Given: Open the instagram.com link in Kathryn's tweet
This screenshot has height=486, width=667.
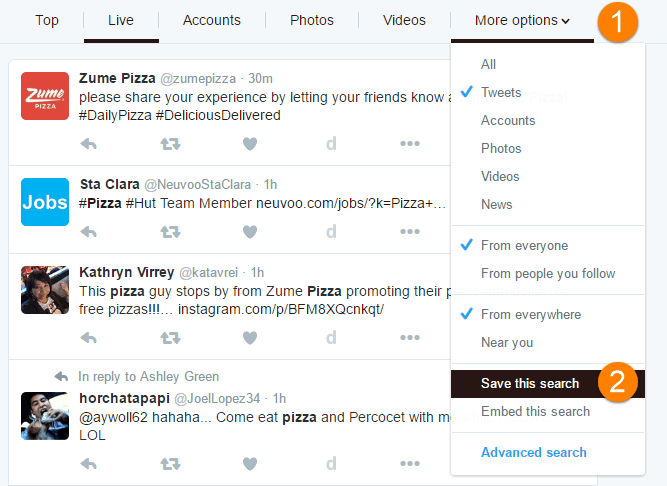Looking at the screenshot, I should (x=301, y=310).
